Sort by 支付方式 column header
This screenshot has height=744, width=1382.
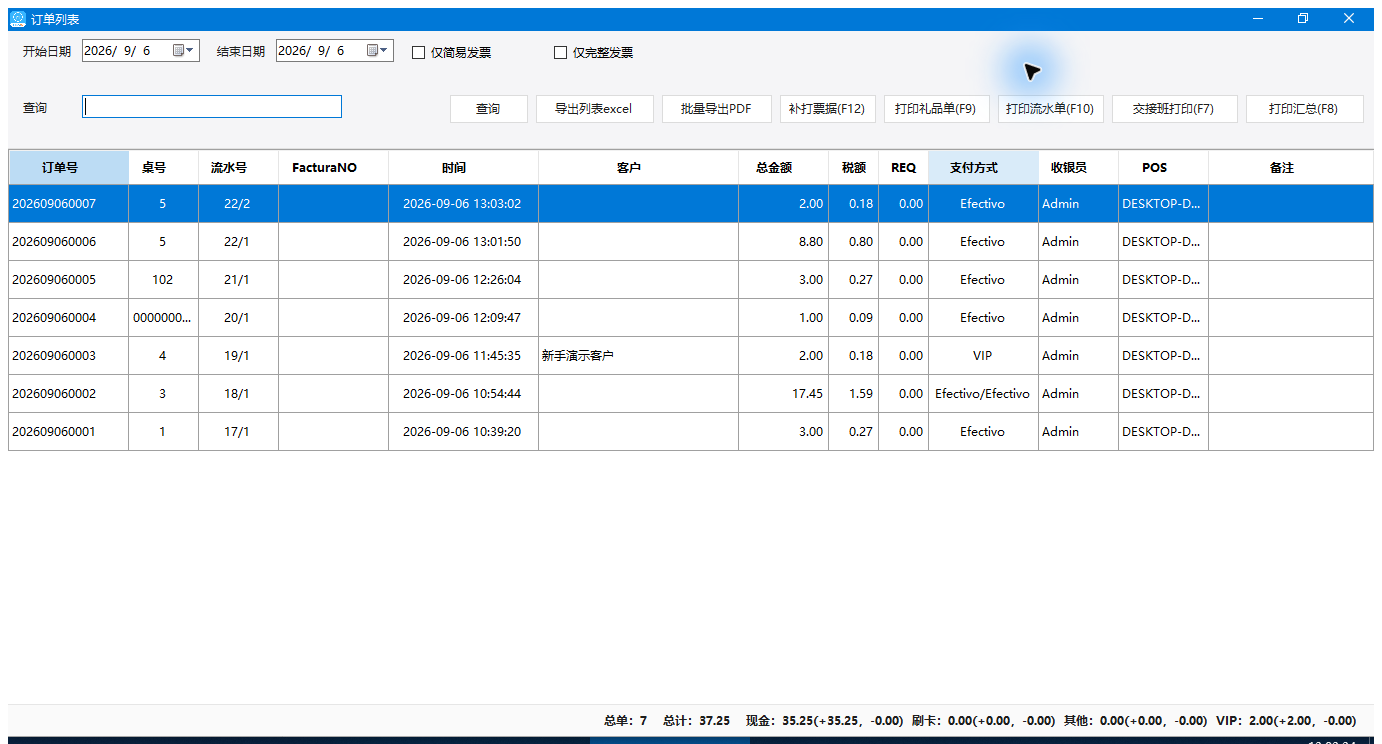984,168
